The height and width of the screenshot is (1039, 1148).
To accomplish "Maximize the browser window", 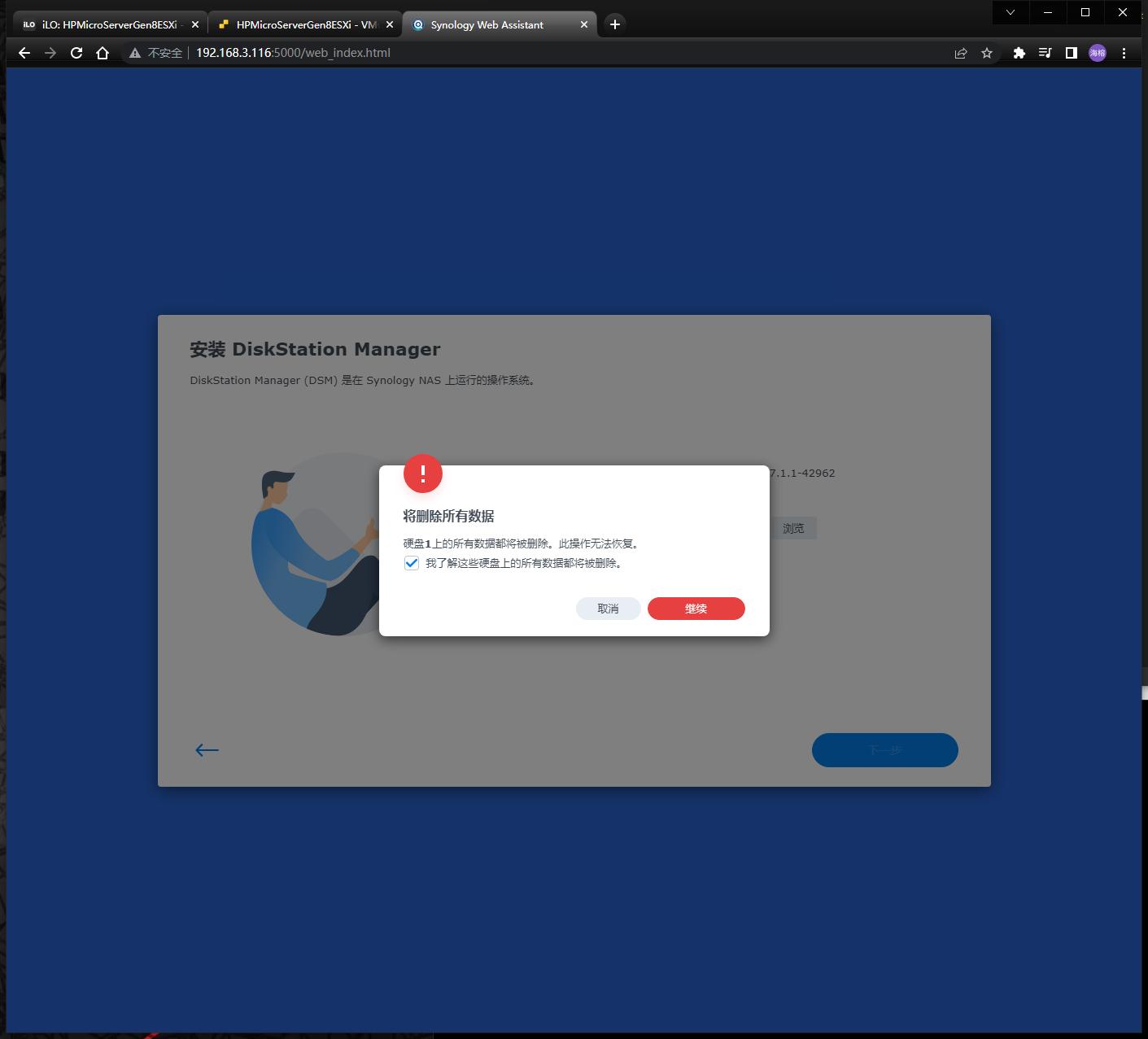I will coord(1085,12).
